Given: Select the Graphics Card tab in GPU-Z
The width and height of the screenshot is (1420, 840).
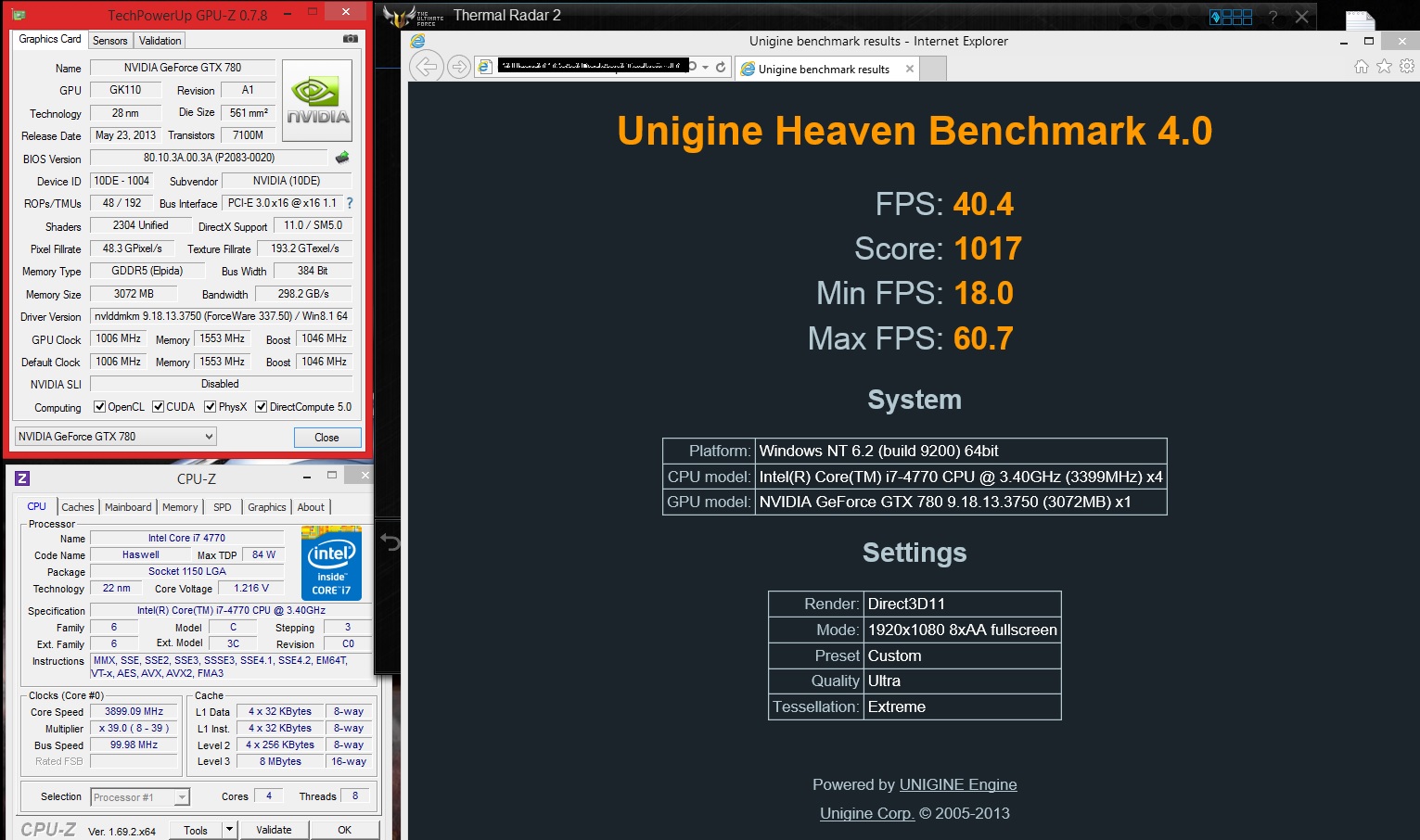Looking at the screenshot, I should (x=50, y=39).
